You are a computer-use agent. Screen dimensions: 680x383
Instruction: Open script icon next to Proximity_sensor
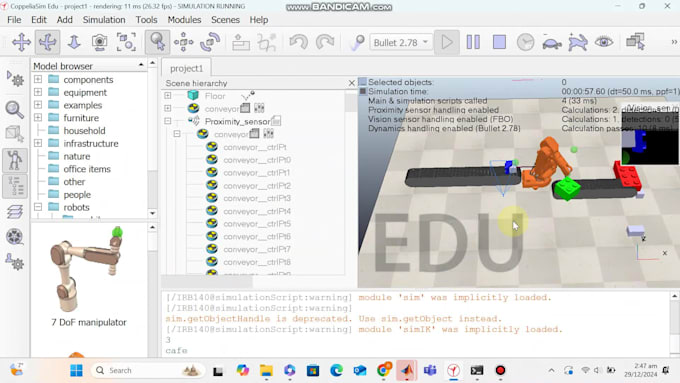[276, 121]
